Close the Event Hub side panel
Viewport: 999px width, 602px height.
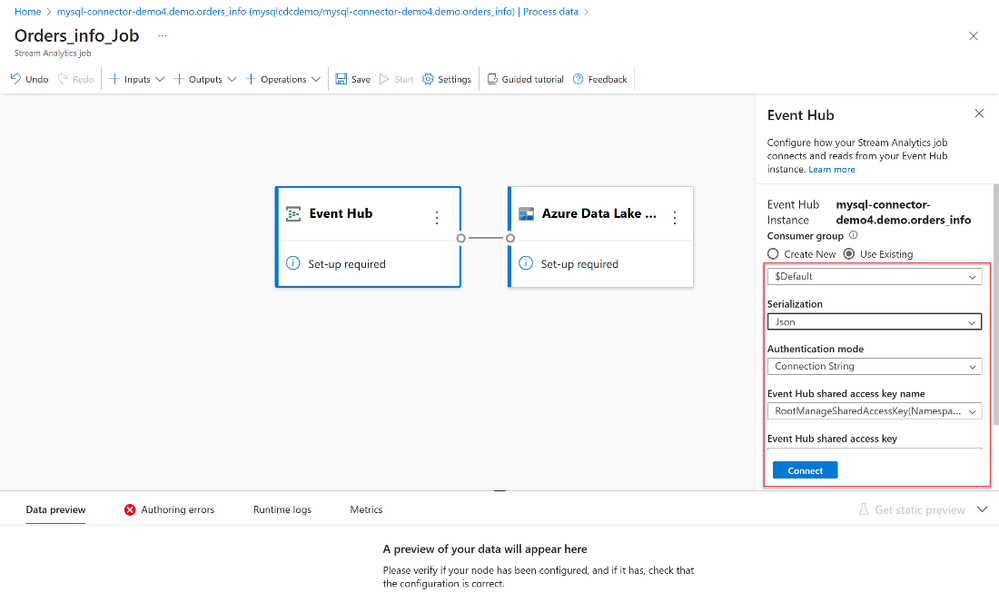point(979,113)
